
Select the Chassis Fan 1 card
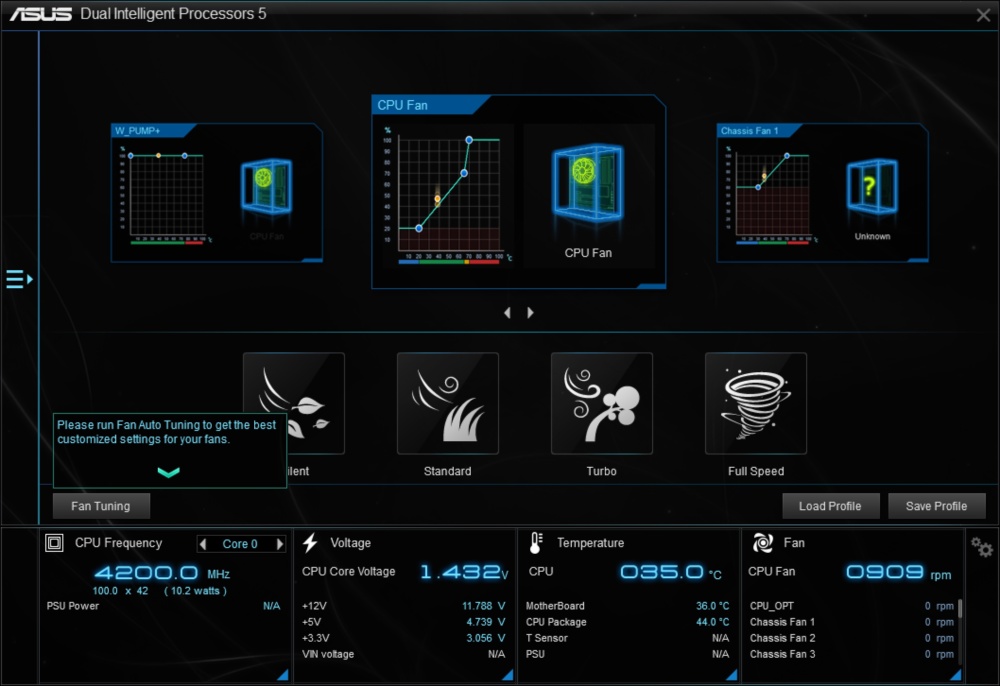pos(823,193)
